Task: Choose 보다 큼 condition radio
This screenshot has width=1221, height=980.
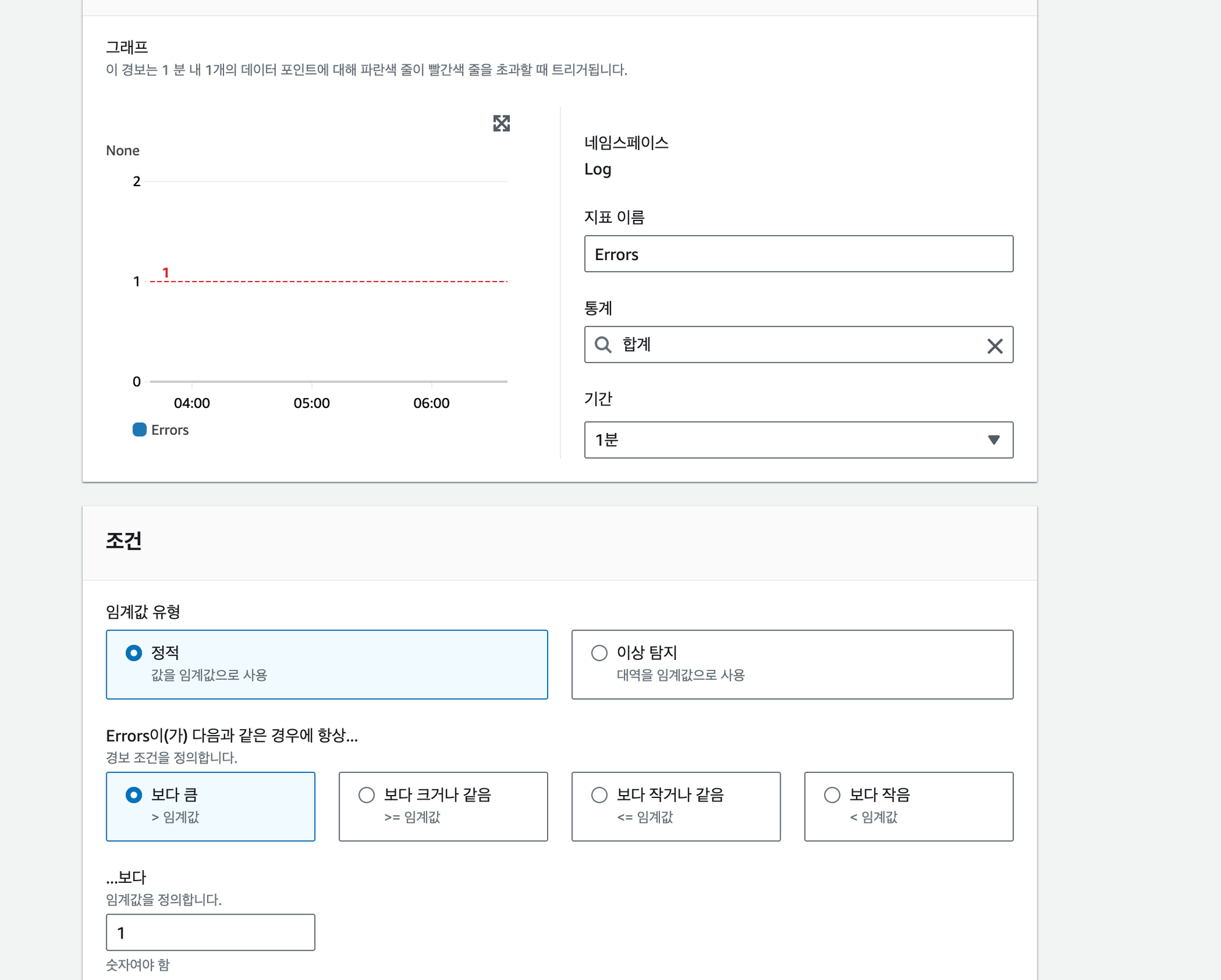Action: 134,794
